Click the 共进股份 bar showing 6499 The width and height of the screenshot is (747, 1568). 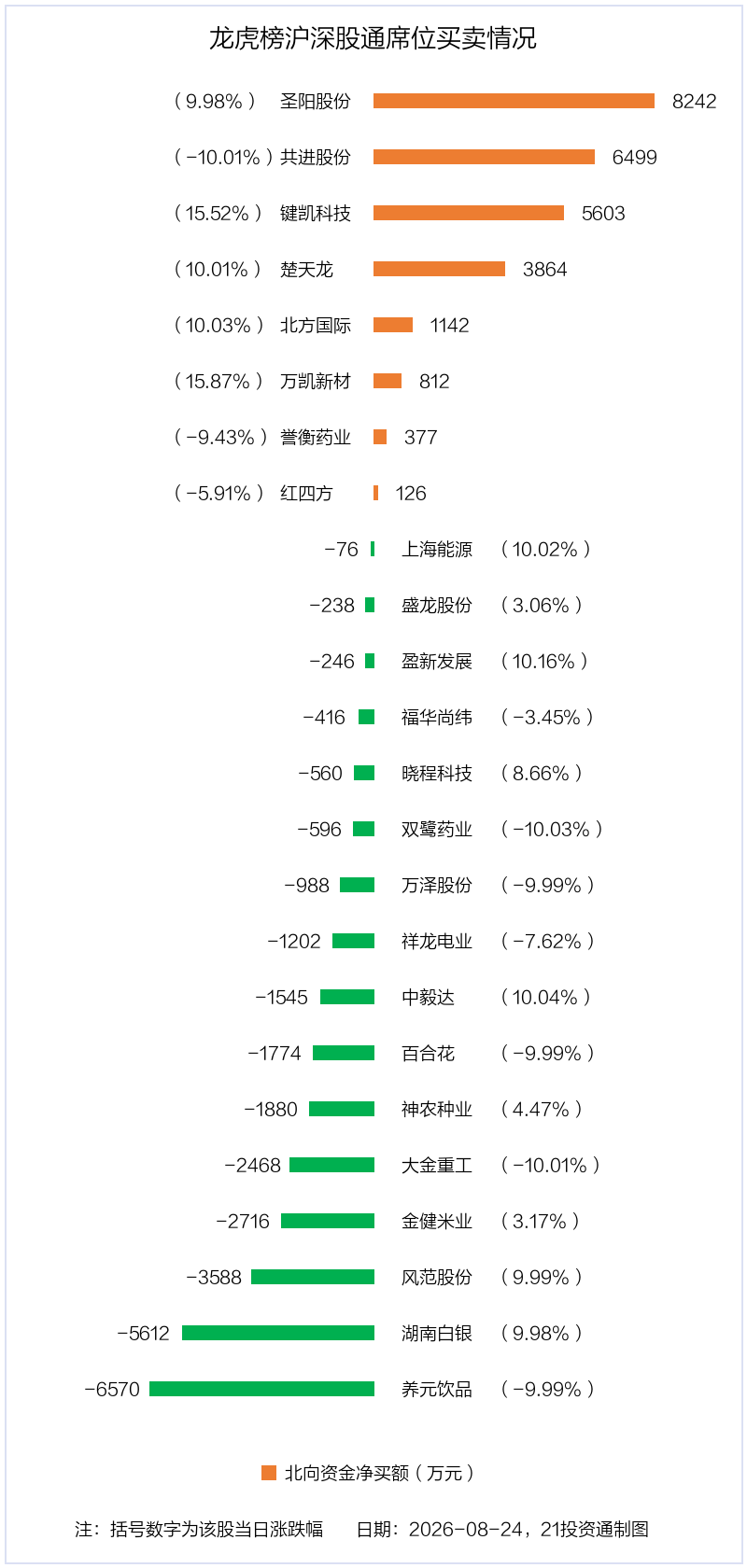[484, 157]
